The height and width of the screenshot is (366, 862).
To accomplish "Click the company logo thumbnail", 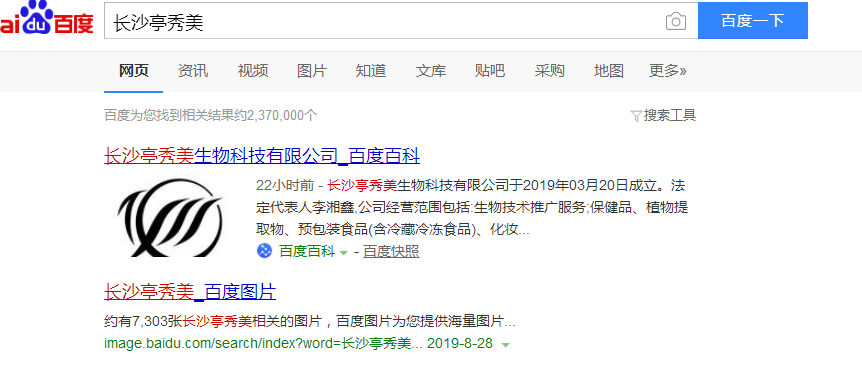I will pos(170,217).
